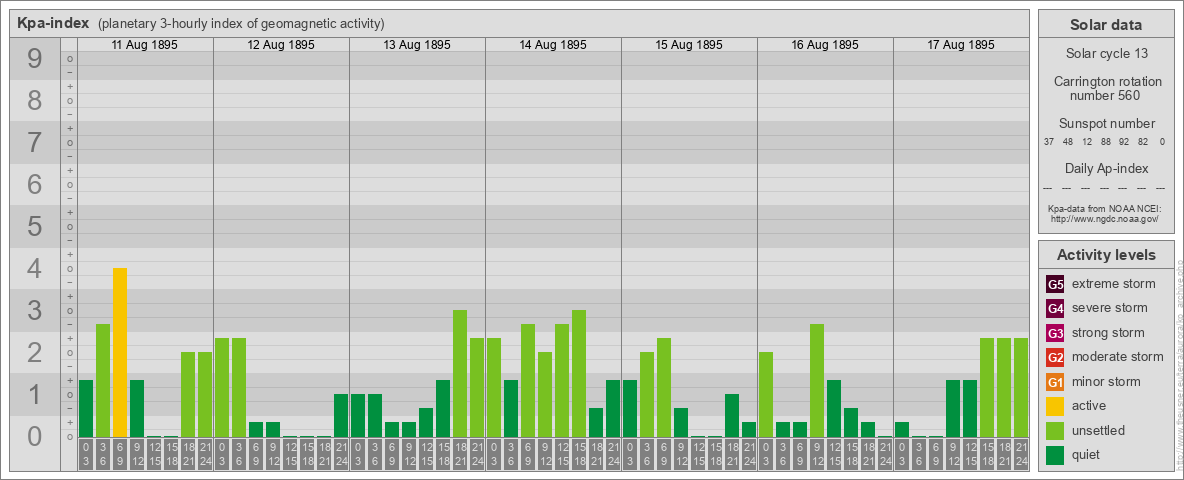Click the 'moderate storm' legend label

(x=1118, y=357)
